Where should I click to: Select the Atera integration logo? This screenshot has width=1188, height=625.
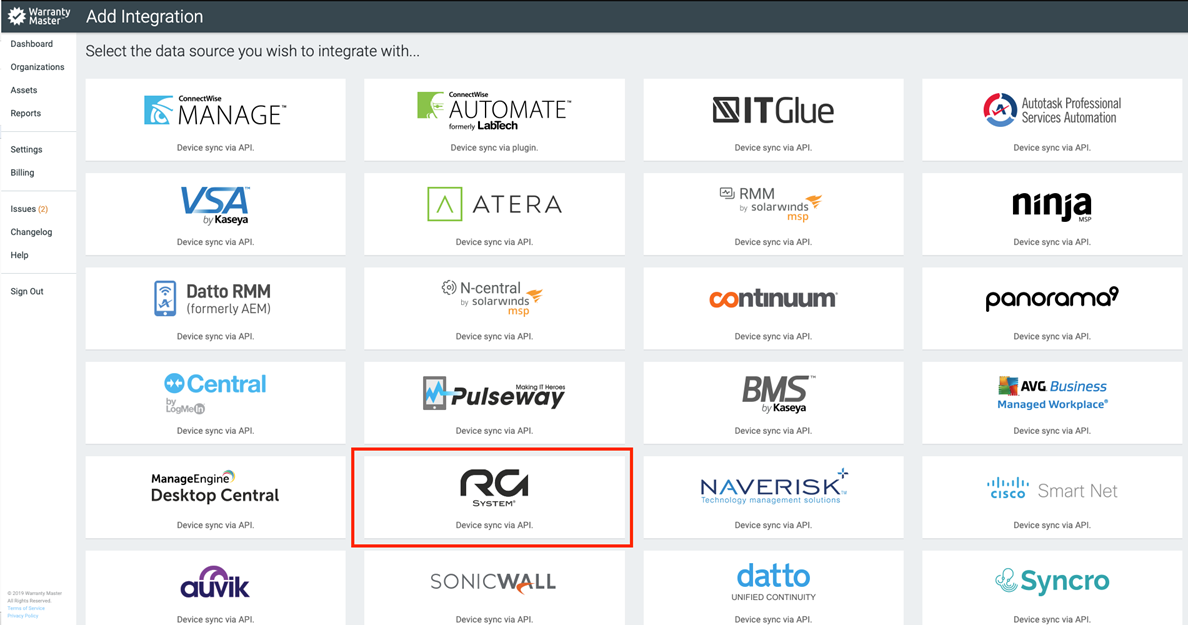494,204
